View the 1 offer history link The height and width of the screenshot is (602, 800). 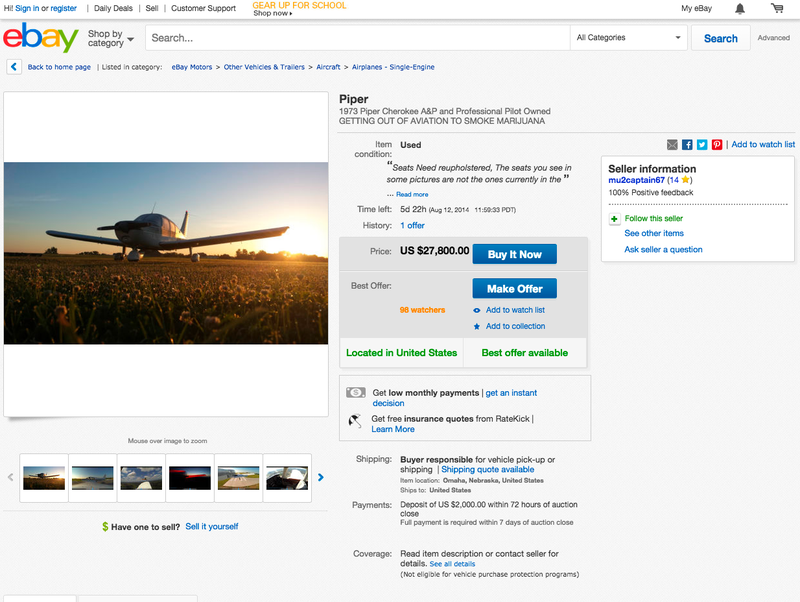click(412, 225)
